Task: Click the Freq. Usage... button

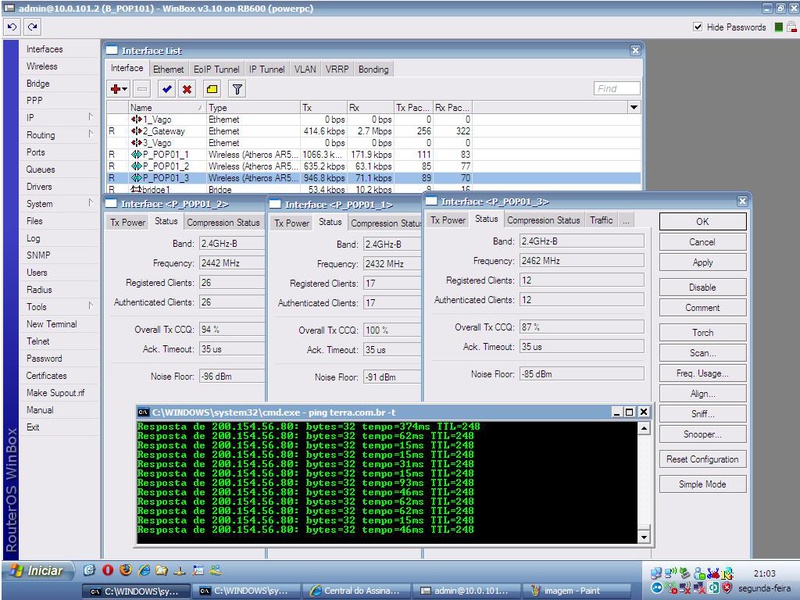Action: (702, 374)
